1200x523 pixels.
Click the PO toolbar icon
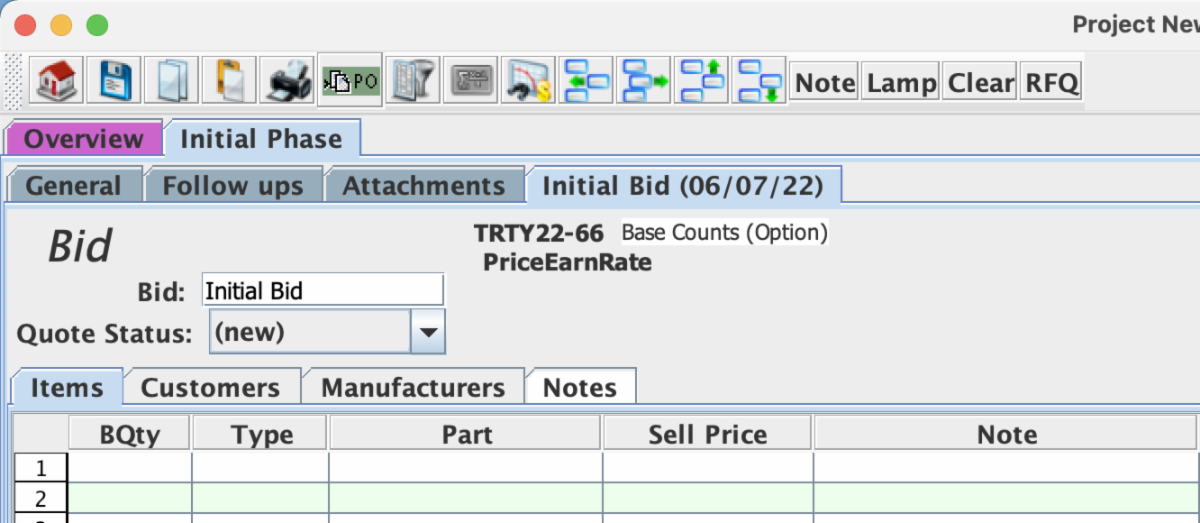click(x=349, y=81)
